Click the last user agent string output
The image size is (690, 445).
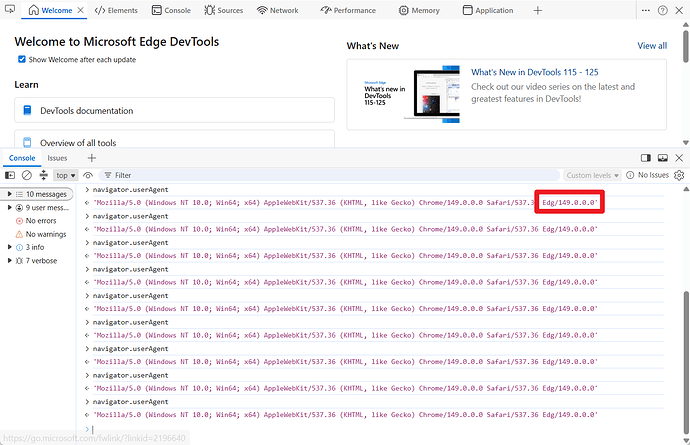coord(345,415)
